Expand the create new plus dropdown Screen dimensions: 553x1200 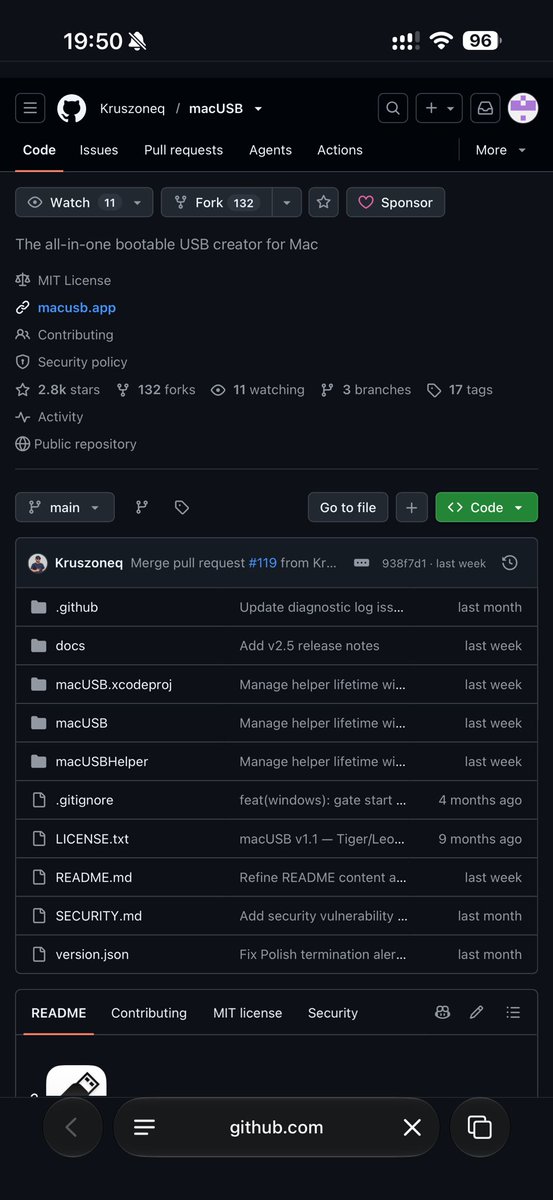pos(439,108)
